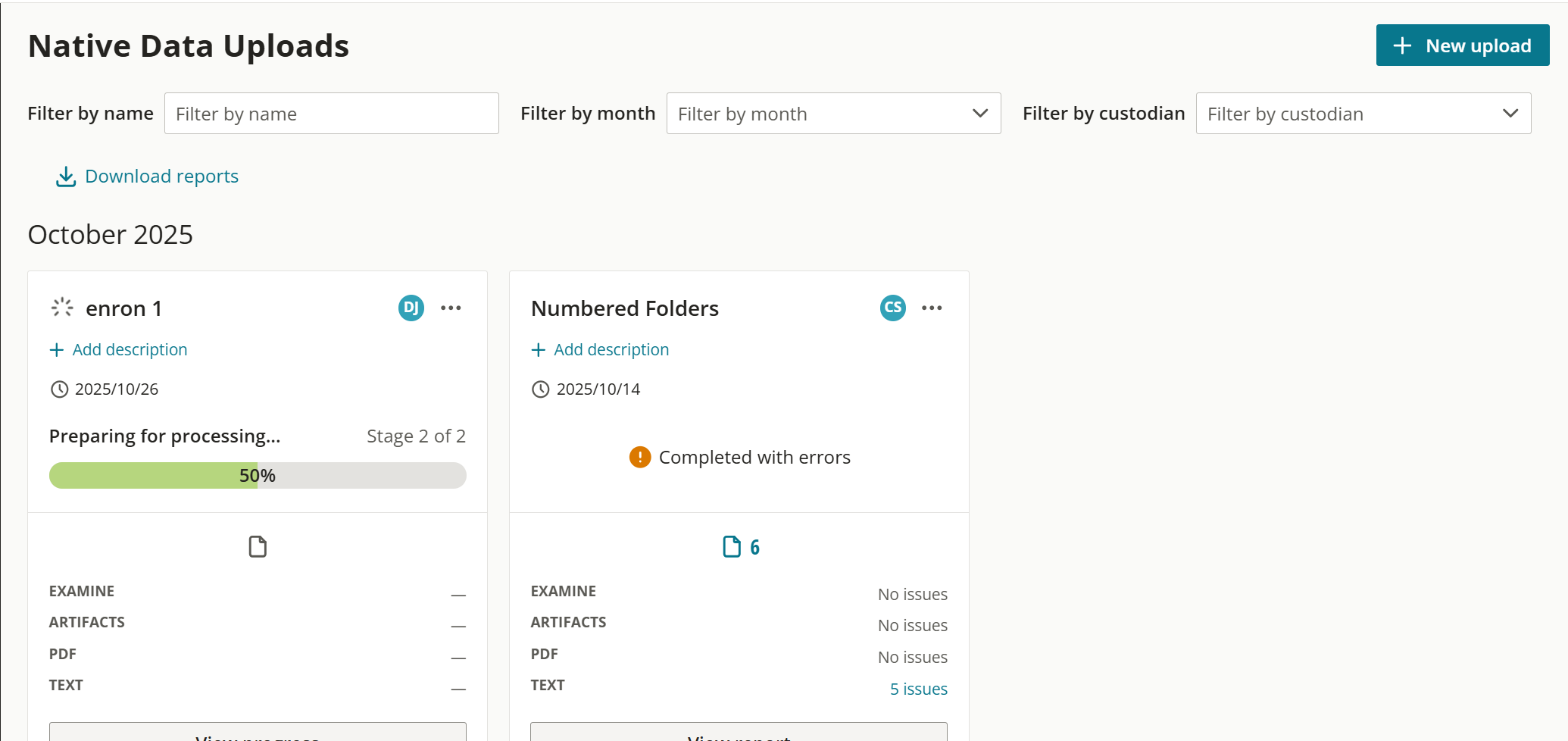The width and height of the screenshot is (1568, 741).
Task: Click the Download reports arrow icon
Action: coord(66,177)
